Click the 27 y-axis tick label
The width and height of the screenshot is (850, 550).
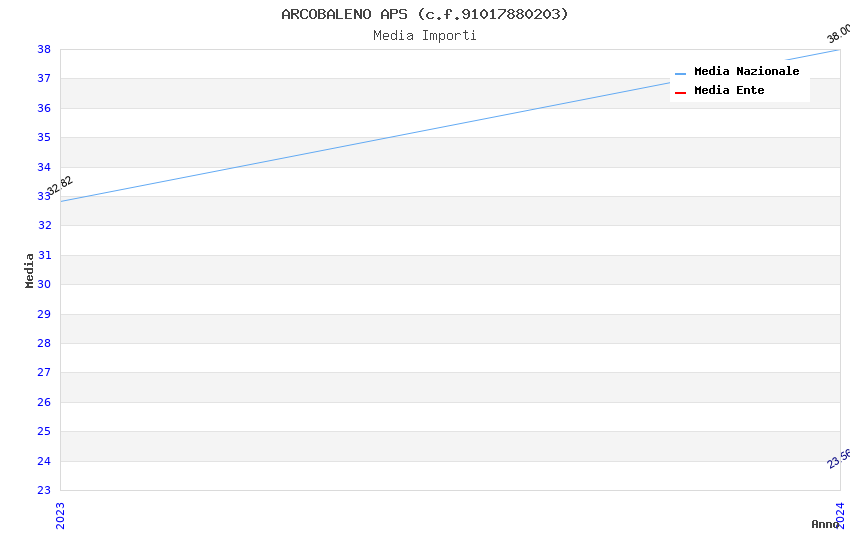click(x=44, y=373)
